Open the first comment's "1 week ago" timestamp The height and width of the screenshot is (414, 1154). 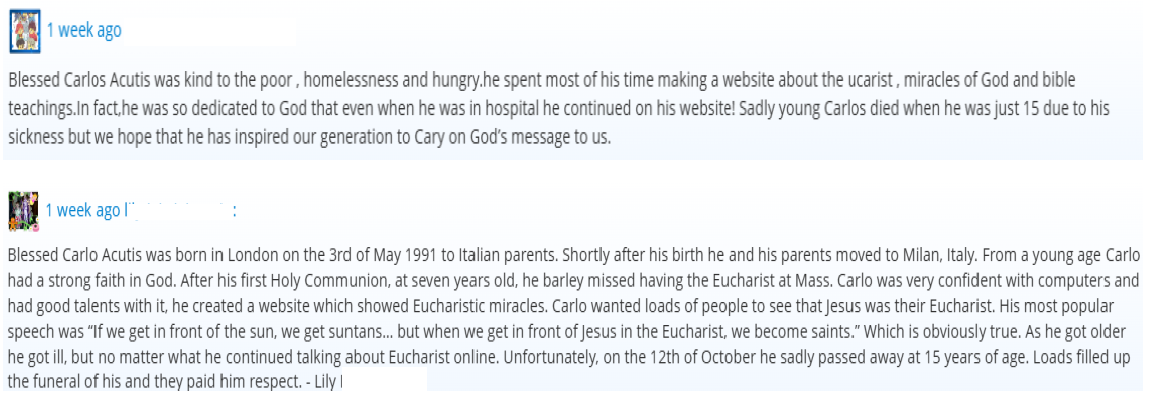84,30
